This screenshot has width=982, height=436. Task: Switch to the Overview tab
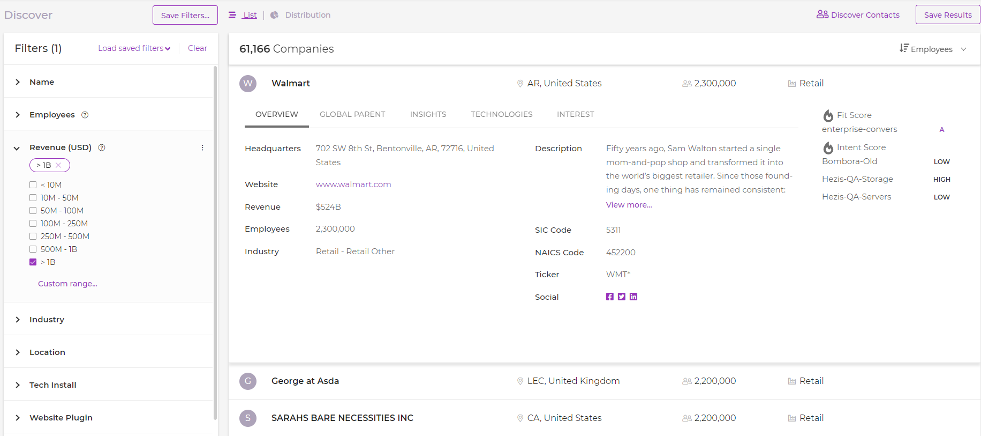tap(277, 115)
